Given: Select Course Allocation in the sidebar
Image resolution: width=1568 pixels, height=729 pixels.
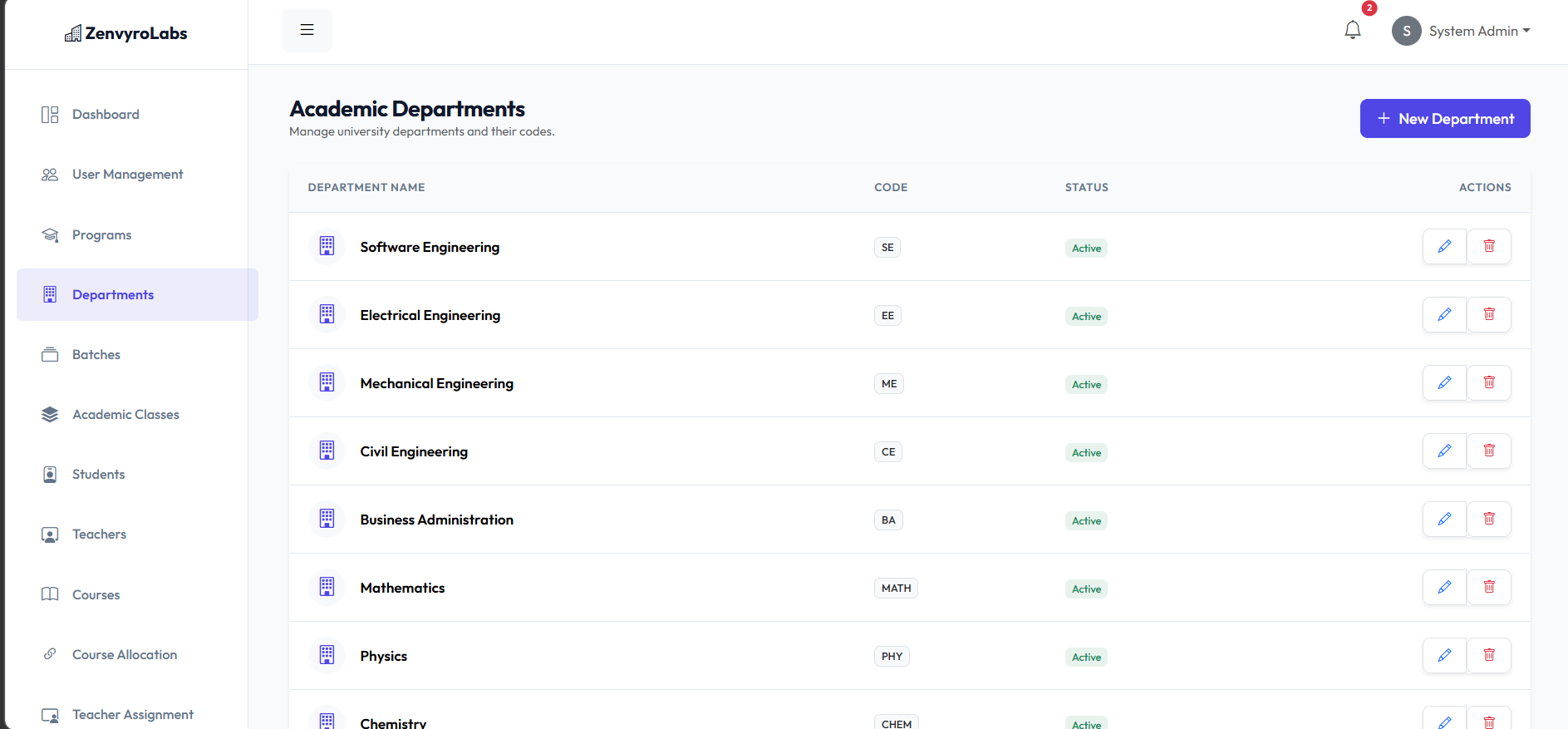Looking at the screenshot, I should [x=125, y=655].
